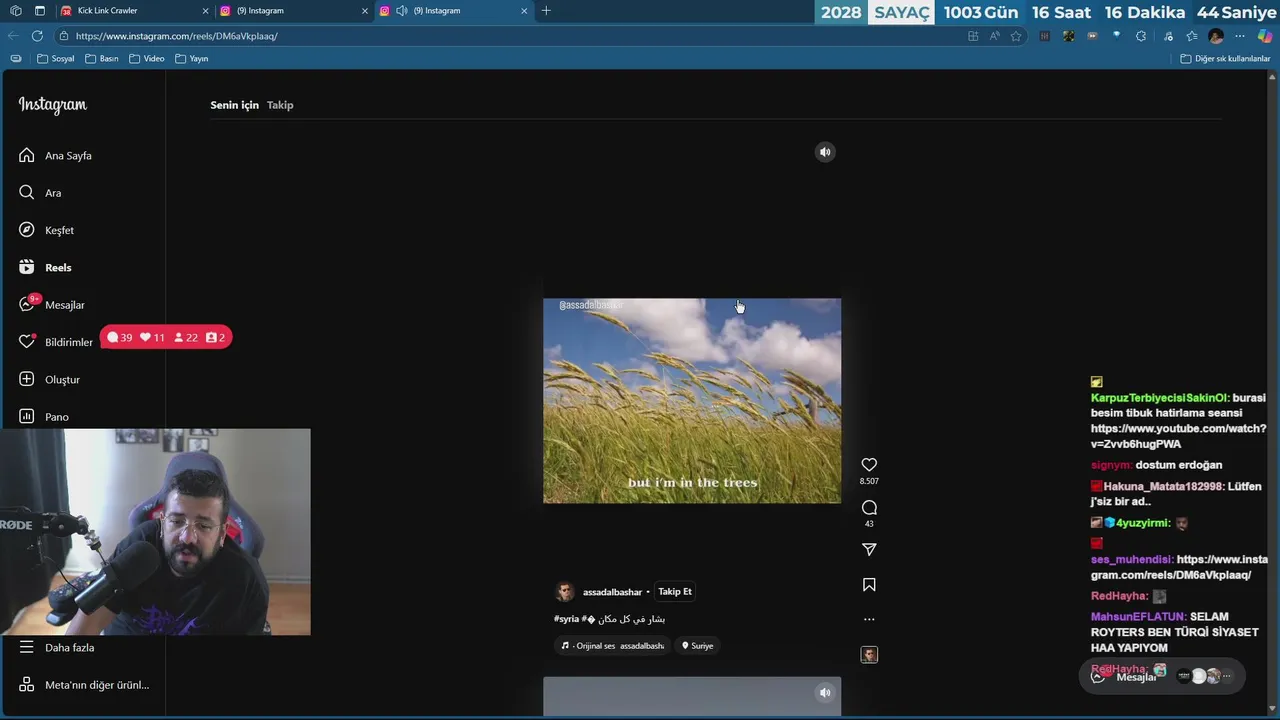This screenshot has height=720, width=1280.
Task: Open Diğer sık kullanılanlar folder
Action: click(1225, 59)
